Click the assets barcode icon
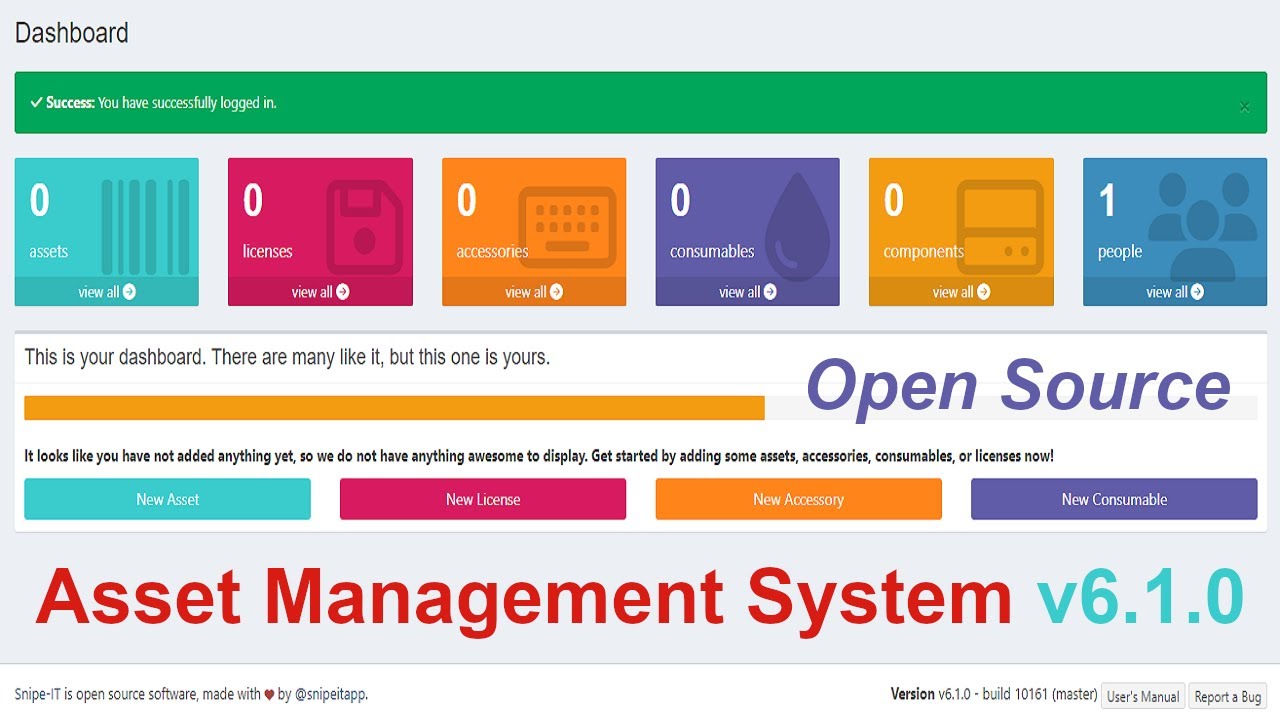Viewport: 1280px width, 720px height. [145, 227]
